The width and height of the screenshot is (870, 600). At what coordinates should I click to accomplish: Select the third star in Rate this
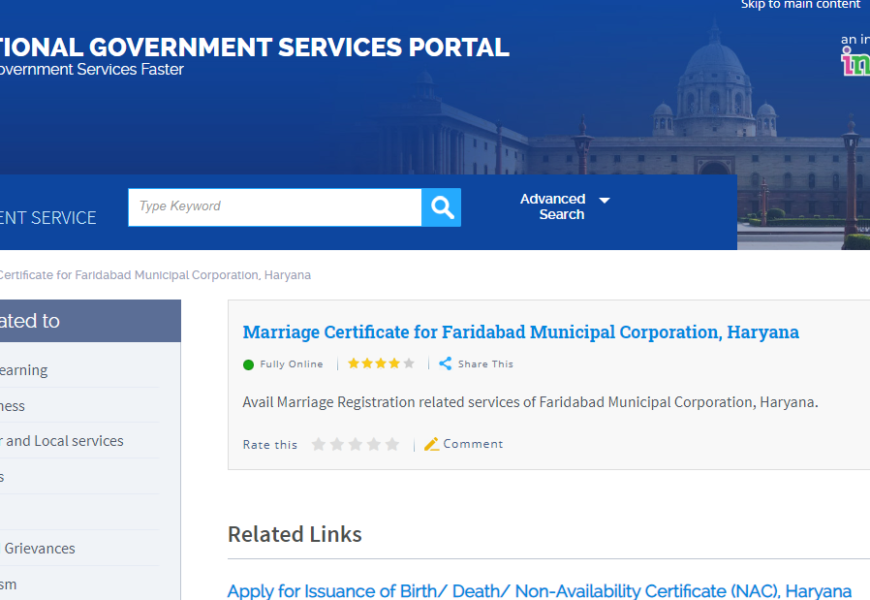[356, 444]
